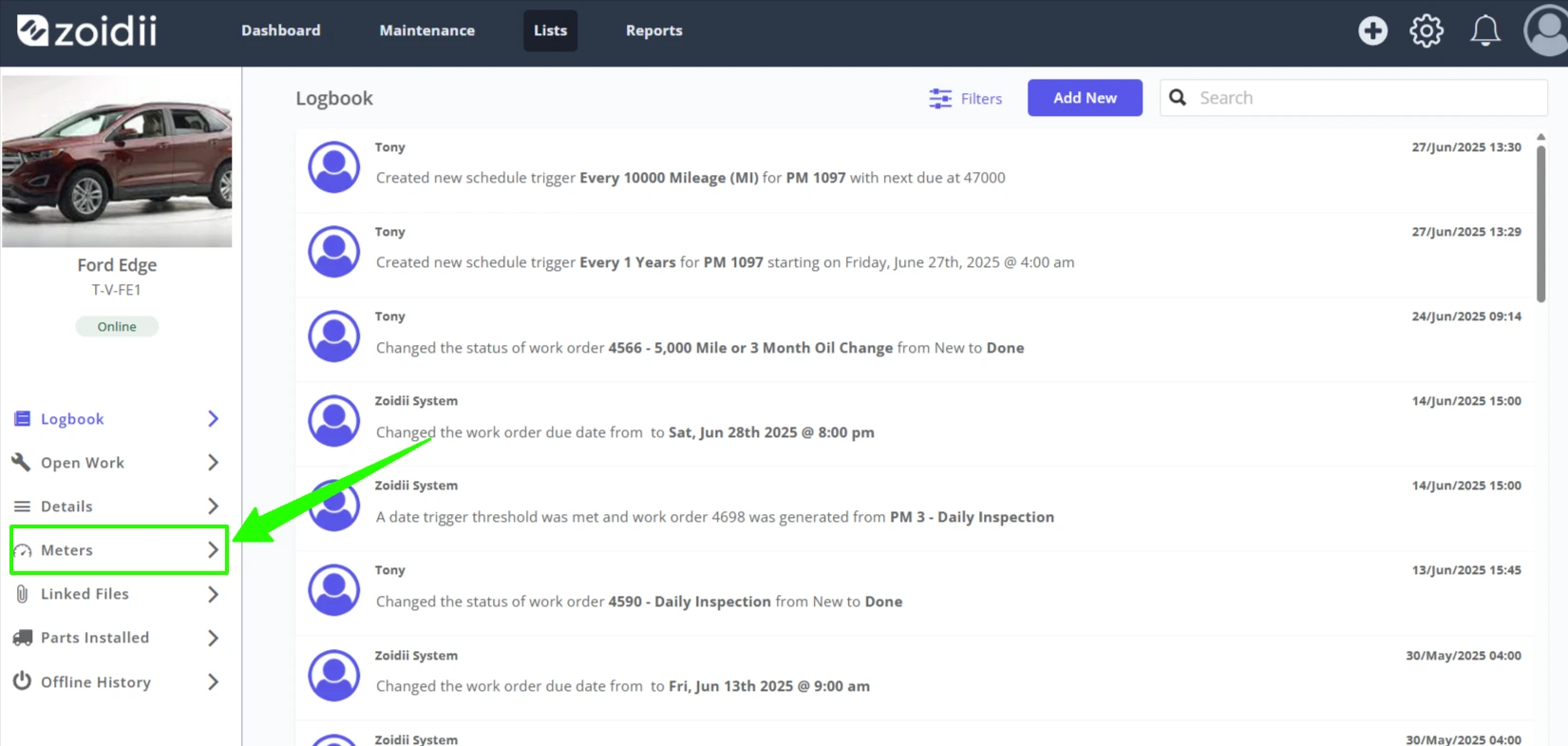
Task: Select '4590 - Daily Inspection' entry text
Action: tap(690, 602)
